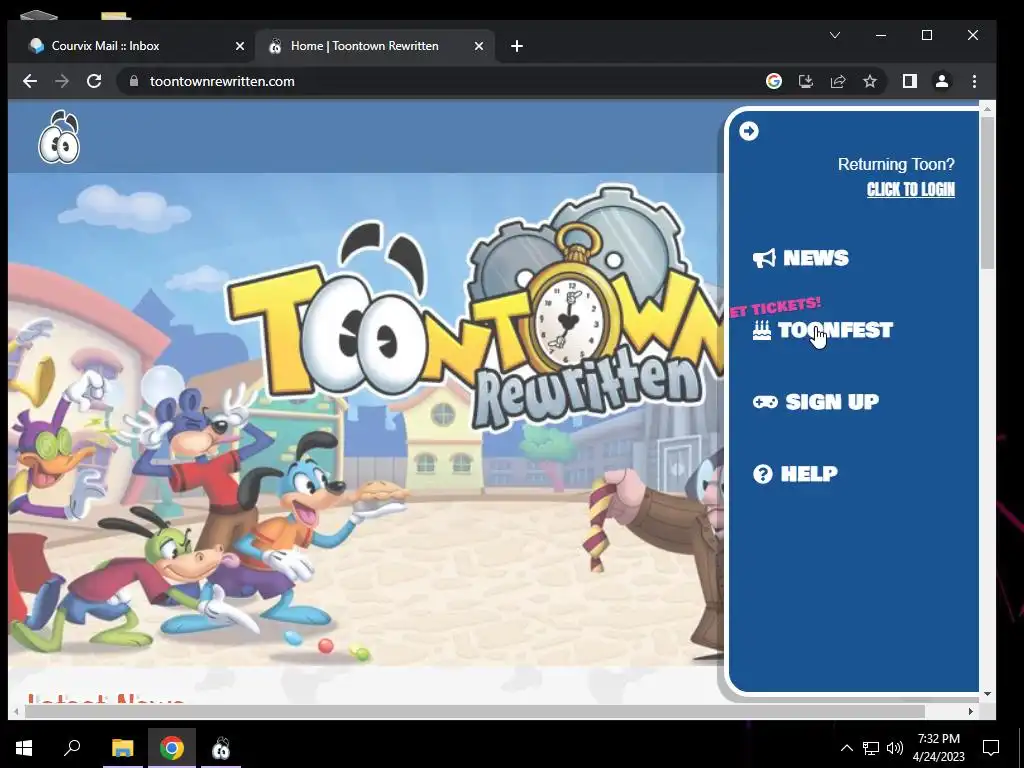The height and width of the screenshot is (768, 1024).
Task: Open the Windows Start menu
Action: click(24, 748)
